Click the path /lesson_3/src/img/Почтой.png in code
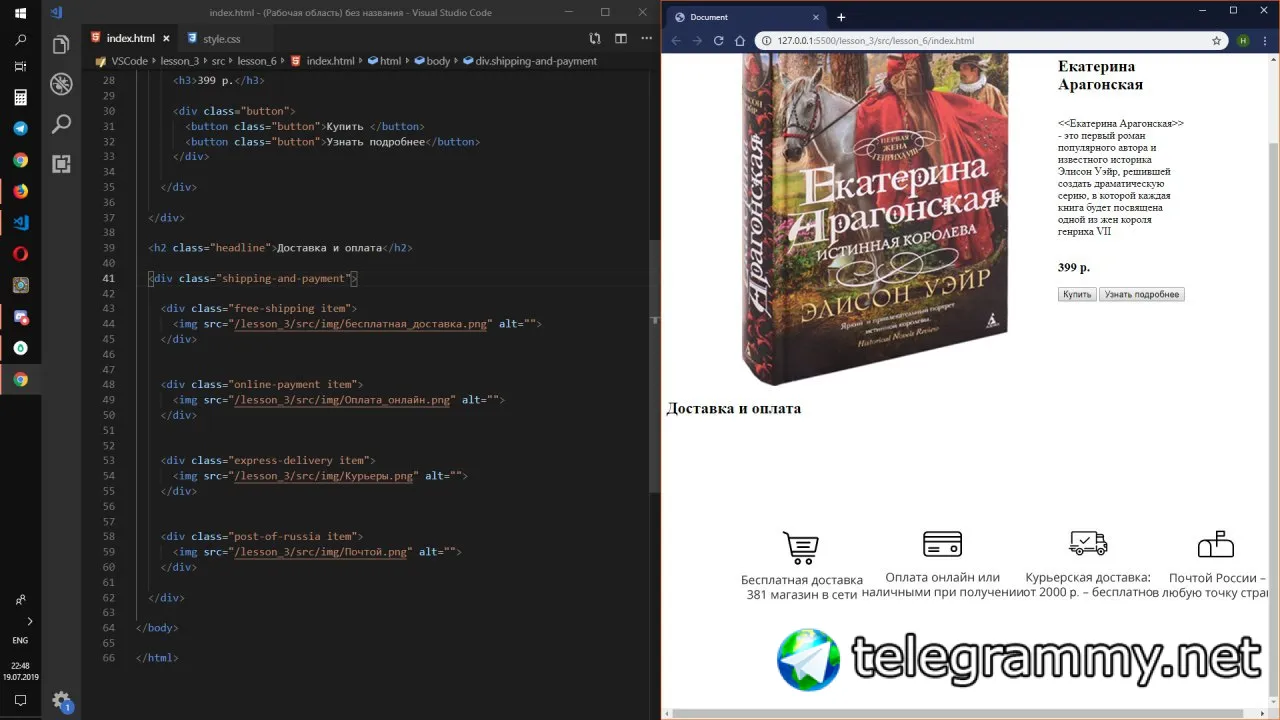Image resolution: width=1280 pixels, height=720 pixels. (x=321, y=552)
